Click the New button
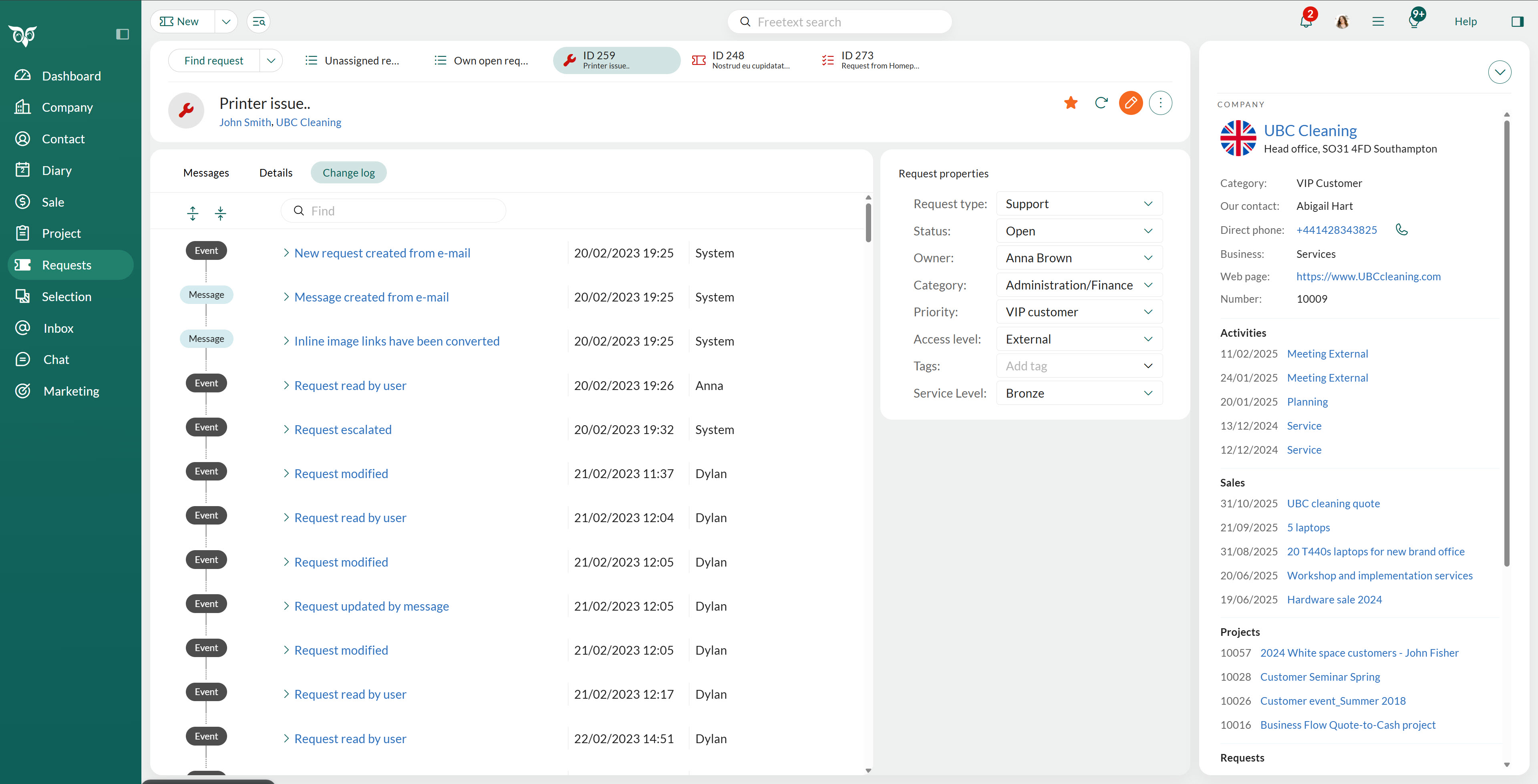The height and width of the screenshot is (784, 1538). coord(183,22)
